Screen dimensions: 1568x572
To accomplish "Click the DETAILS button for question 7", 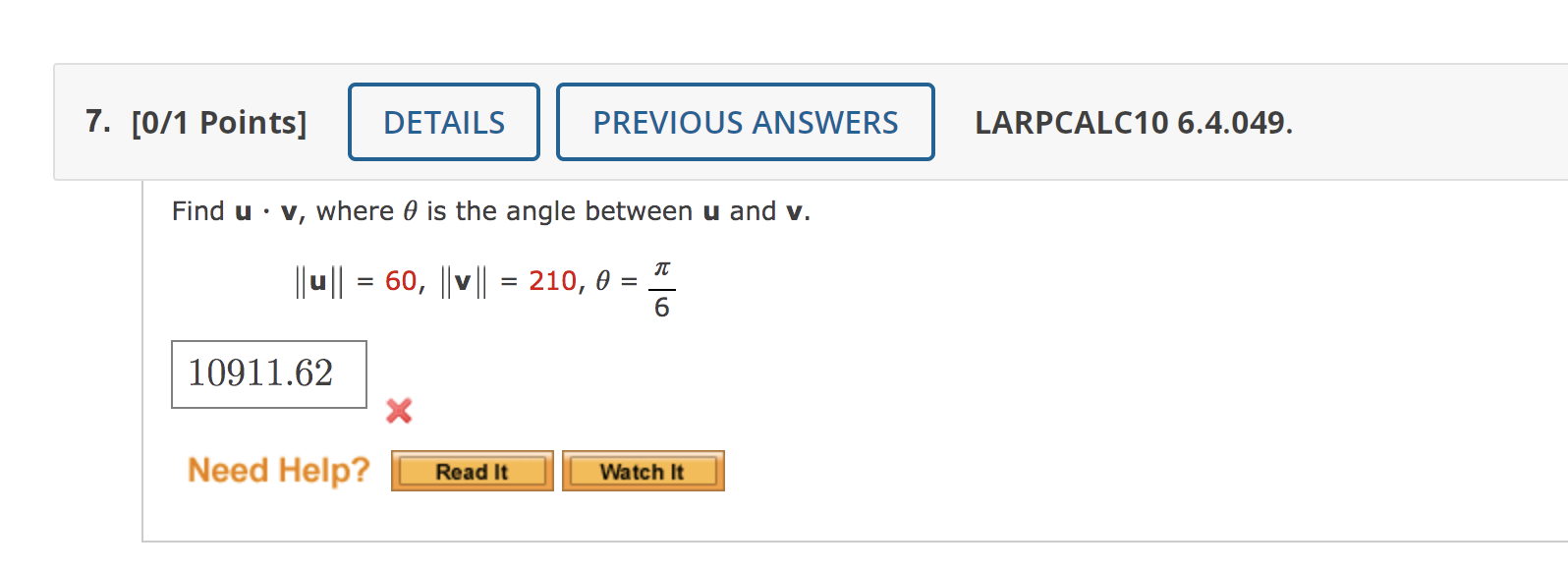I will 443,121.
